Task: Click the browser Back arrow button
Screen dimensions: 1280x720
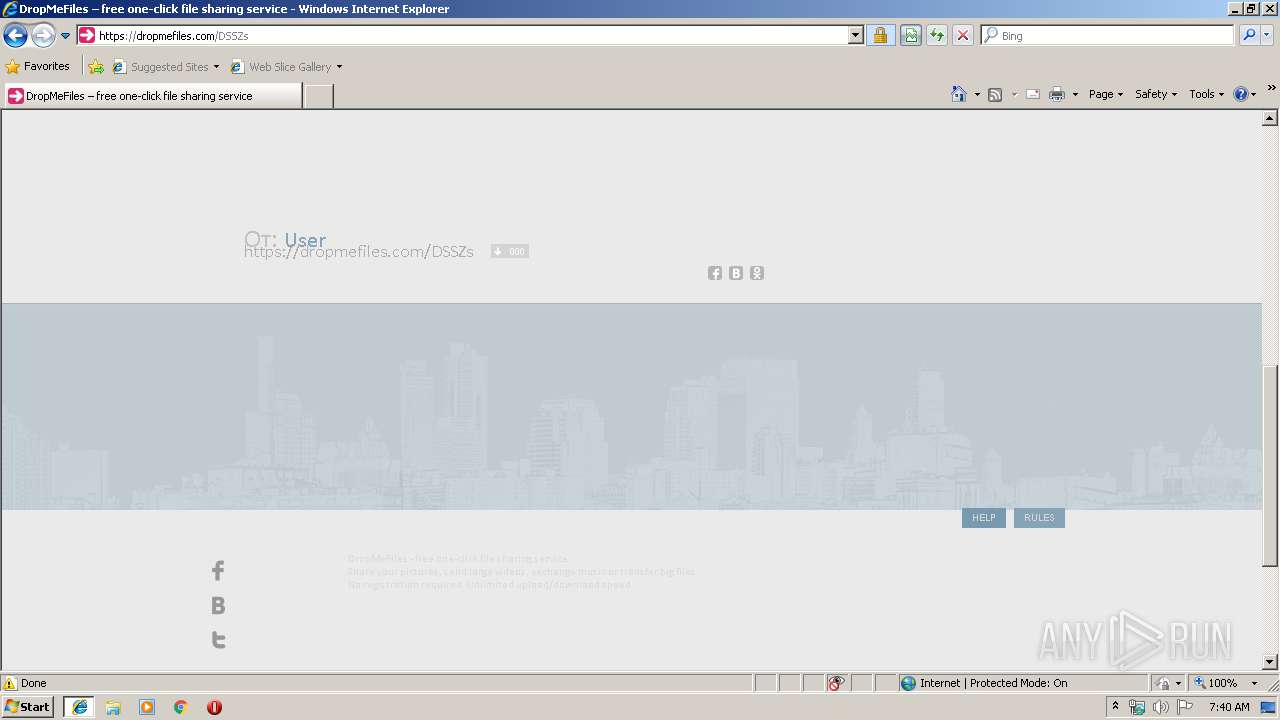Action: pyautogui.click(x=15, y=36)
